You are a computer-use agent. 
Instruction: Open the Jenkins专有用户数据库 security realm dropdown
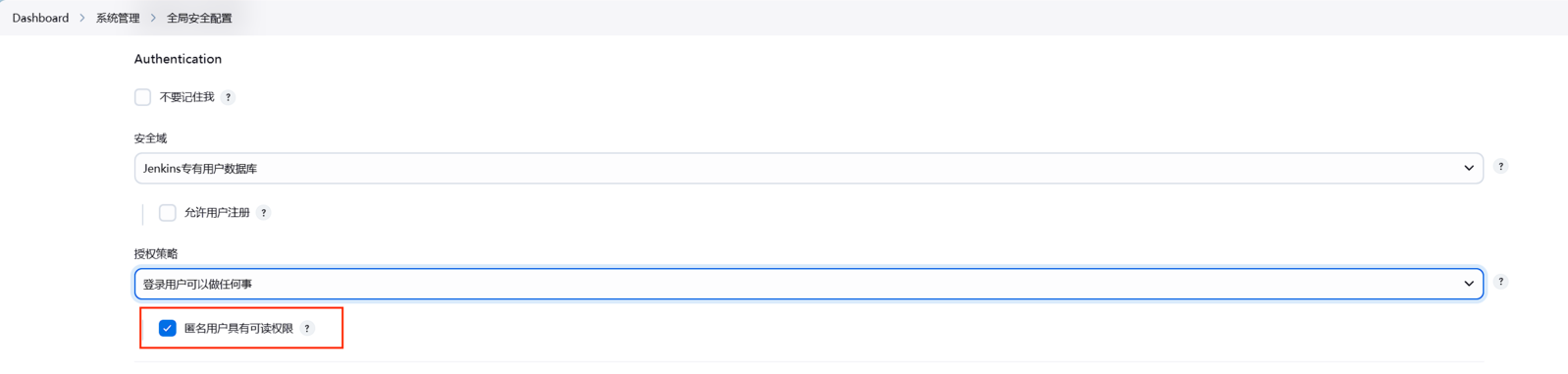point(809,169)
